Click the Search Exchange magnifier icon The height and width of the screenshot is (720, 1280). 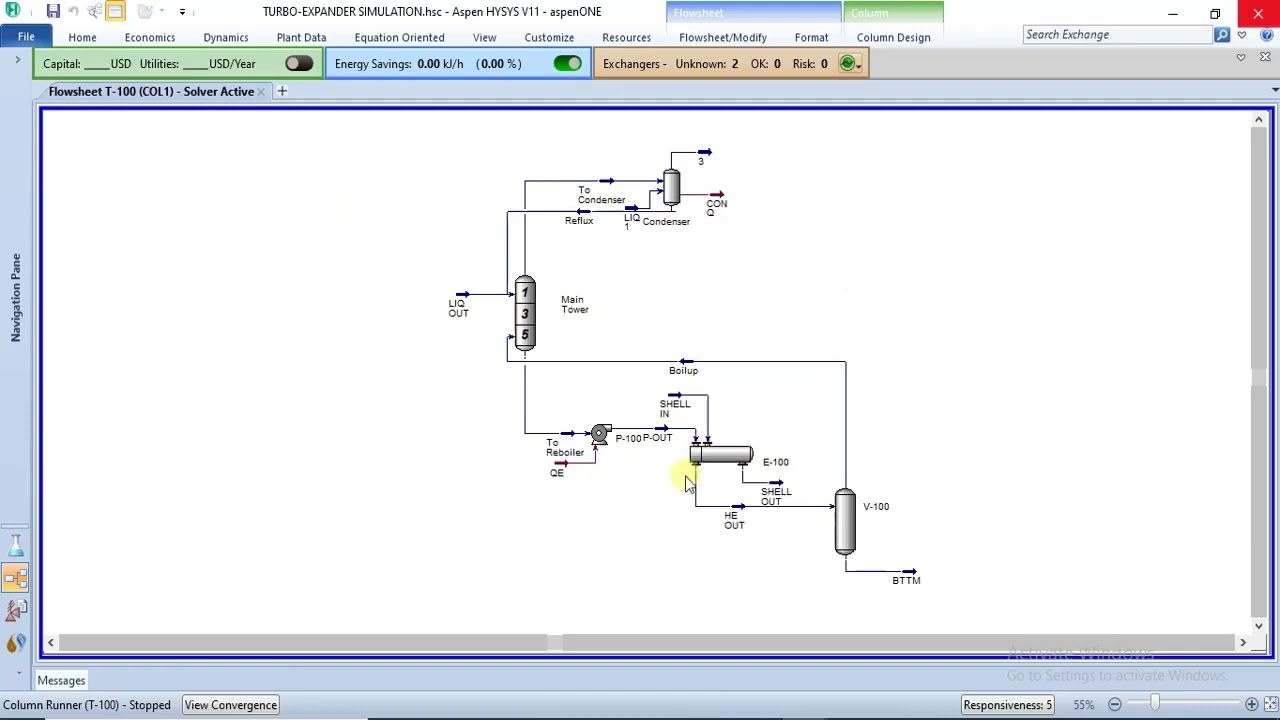1222,35
